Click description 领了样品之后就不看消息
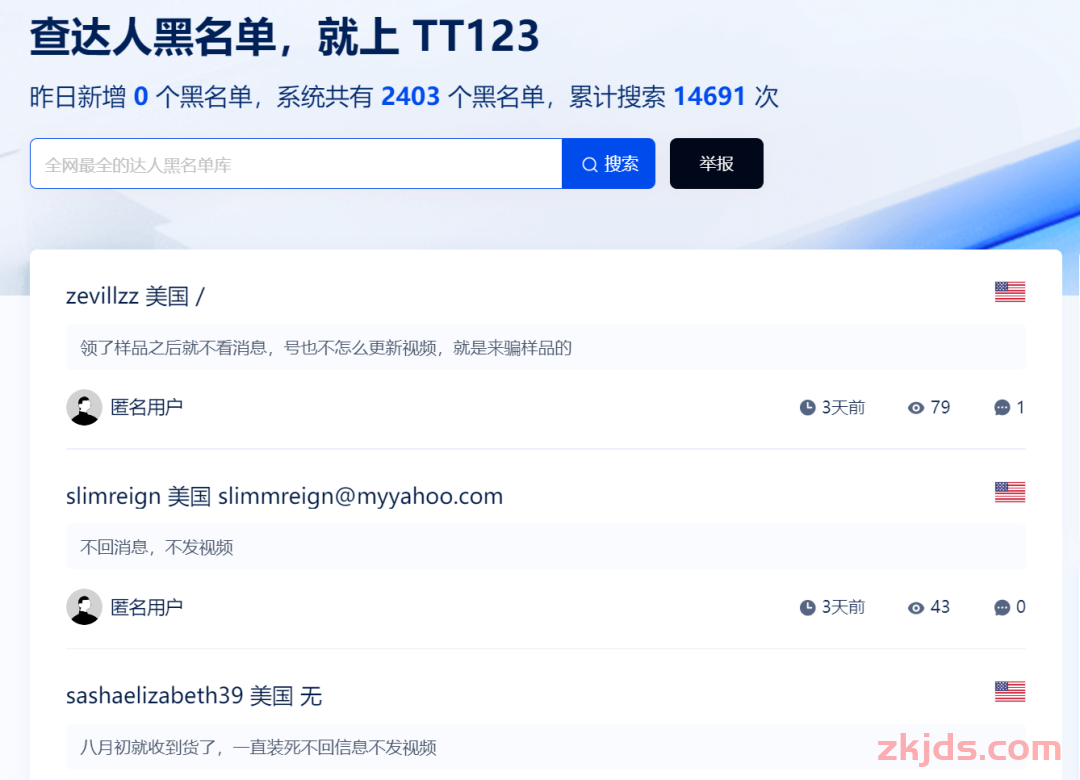1080x780 pixels. [326, 348]
